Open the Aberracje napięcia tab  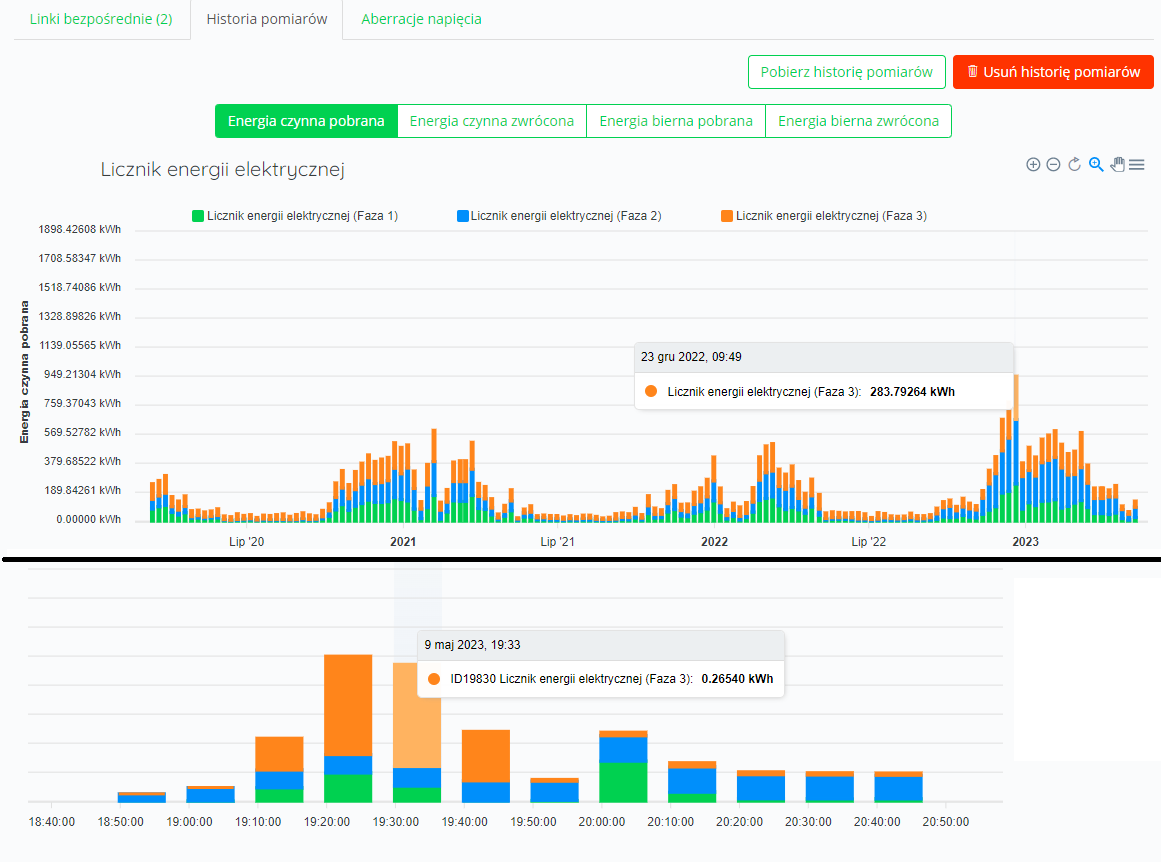[x=421, y=19]
